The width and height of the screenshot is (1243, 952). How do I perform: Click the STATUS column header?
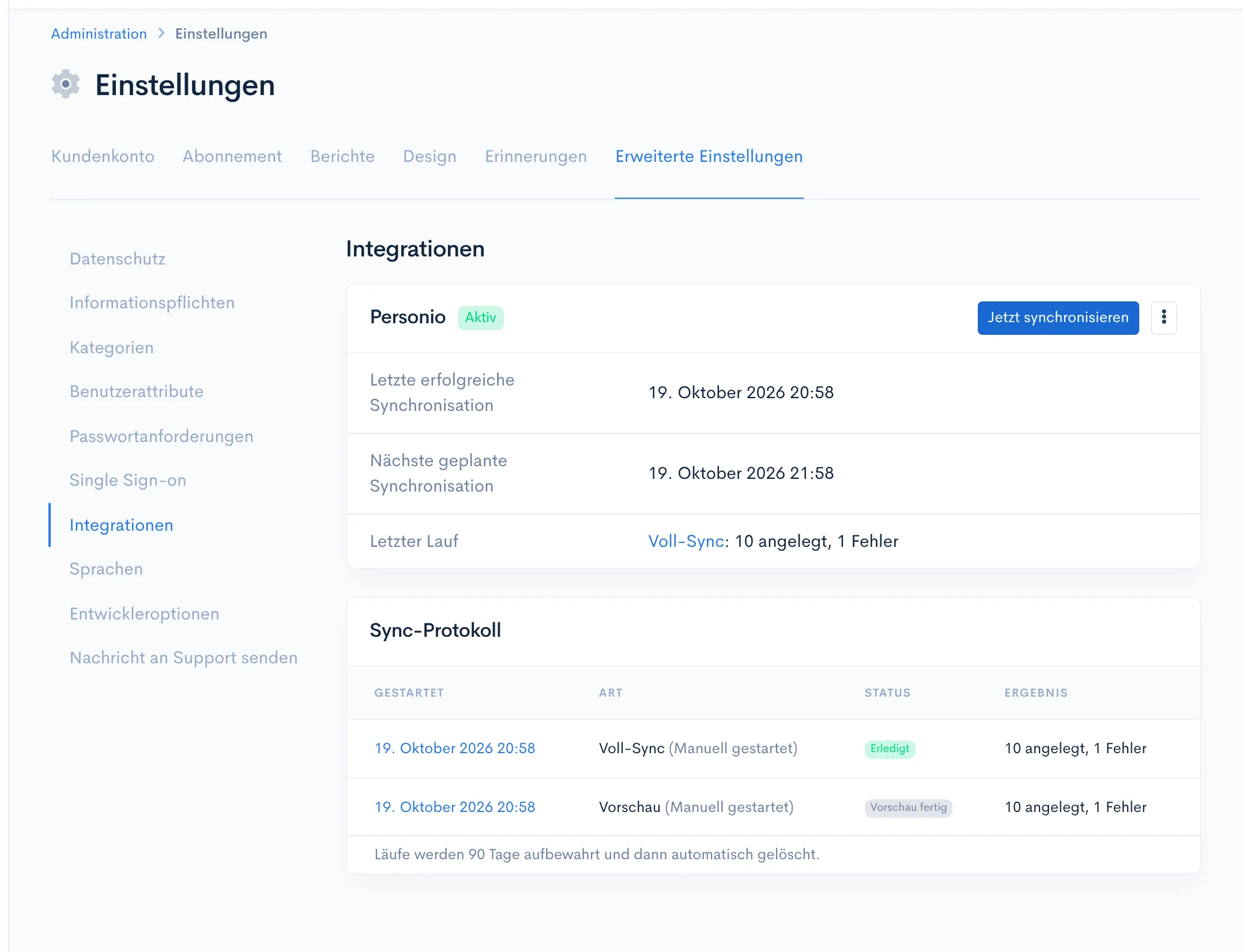(887, 693)
